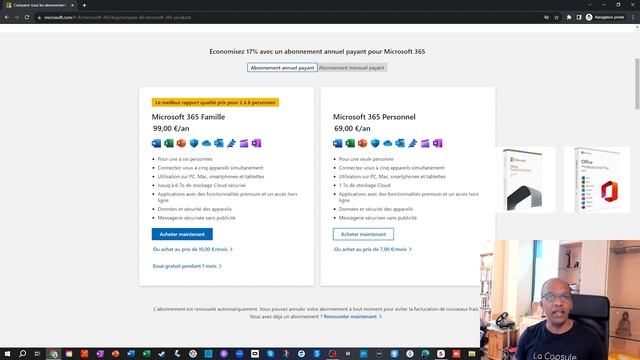Click the Microsoft 365 Personnel heading

[x=374, y=117]
